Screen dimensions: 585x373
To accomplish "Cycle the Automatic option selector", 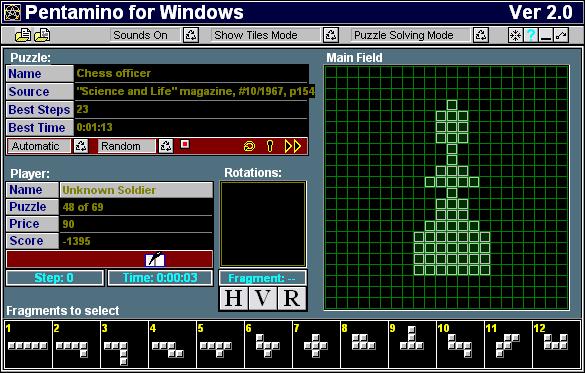I will [x=81, y=146].
